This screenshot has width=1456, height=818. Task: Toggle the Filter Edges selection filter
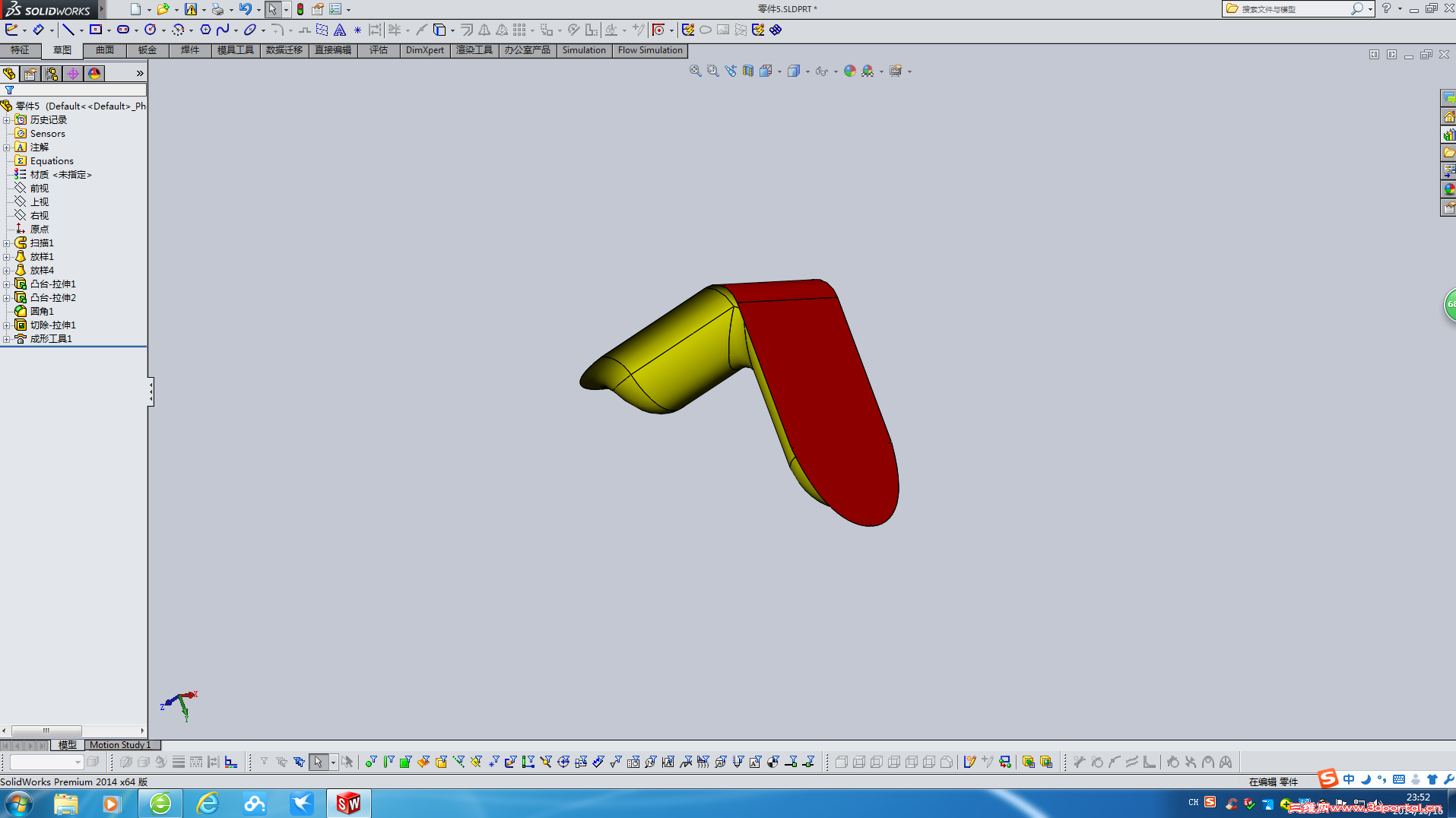click(x=389, y=762)
